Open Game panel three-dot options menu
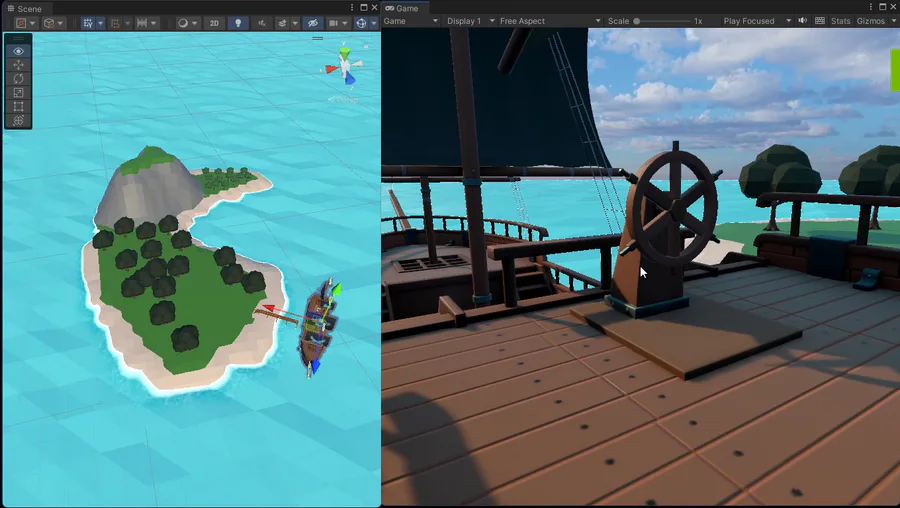900x508 pixels. (x=871, y=7)
